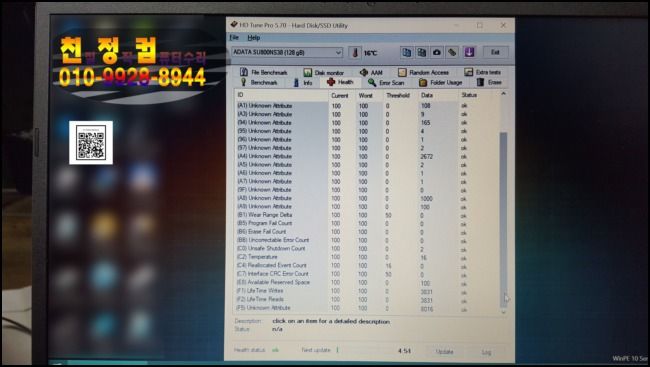
Task: Open the options wrench icon
Action: click(x=452, y=52)
